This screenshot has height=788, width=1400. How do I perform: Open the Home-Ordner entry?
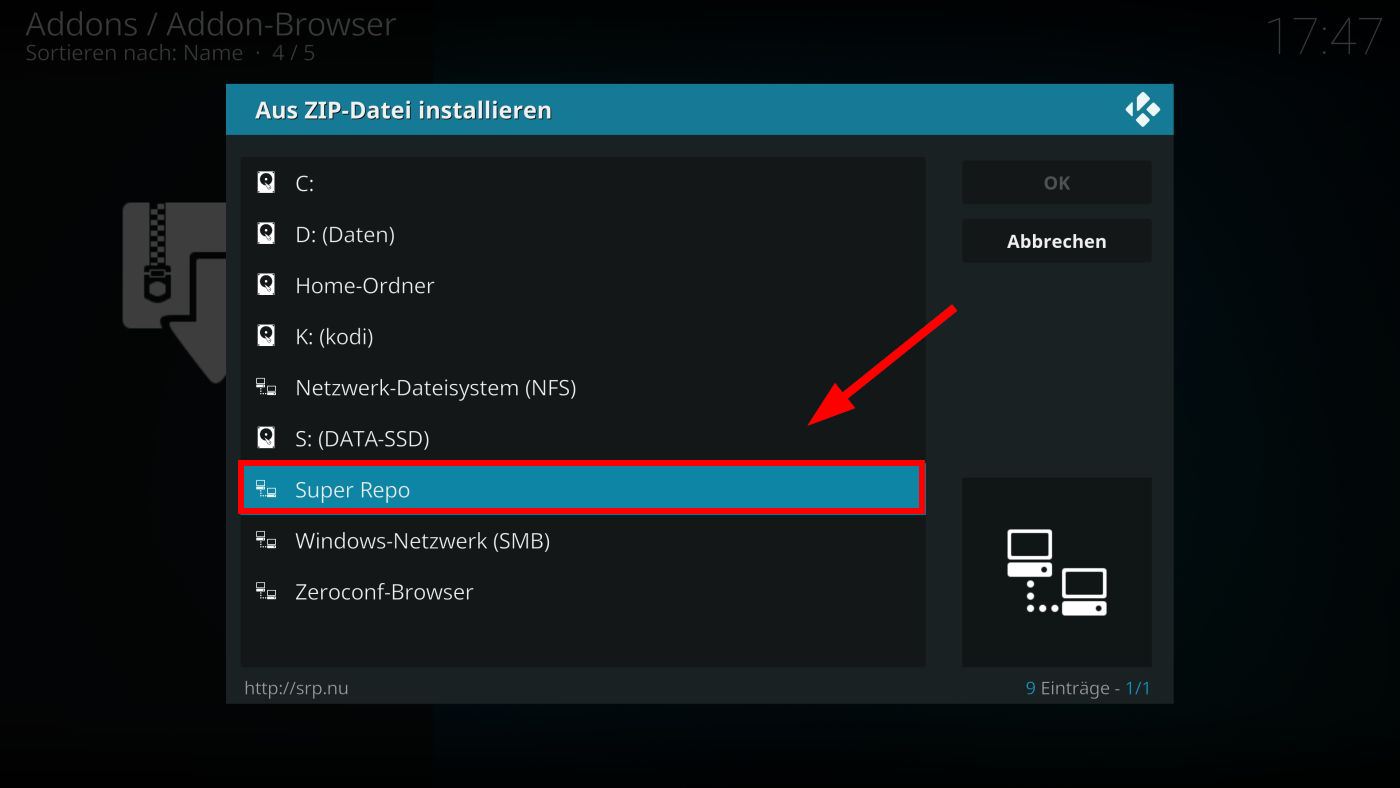tap(583, 285)
